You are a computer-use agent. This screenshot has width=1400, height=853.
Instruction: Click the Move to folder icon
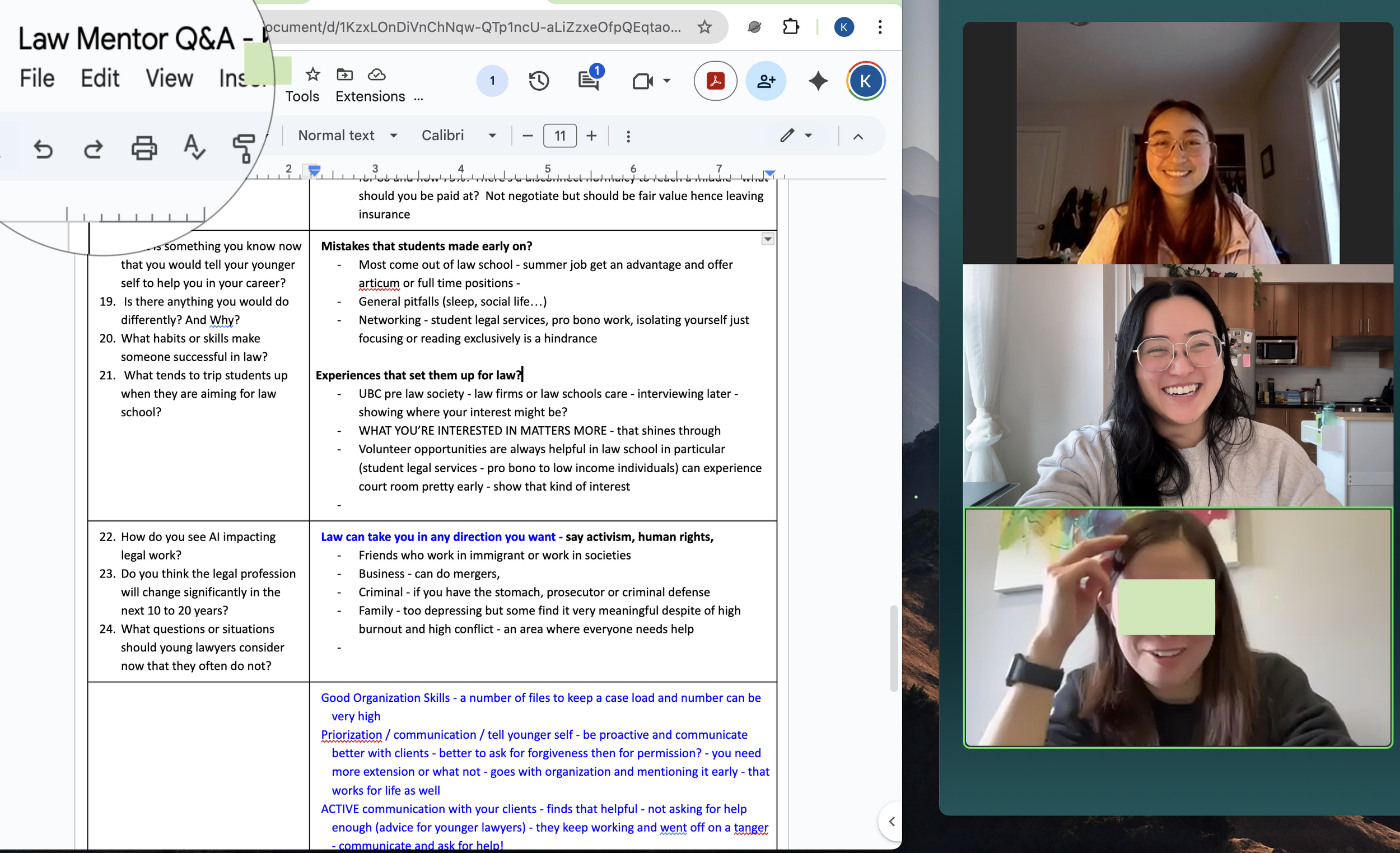[x=345, y=74]
